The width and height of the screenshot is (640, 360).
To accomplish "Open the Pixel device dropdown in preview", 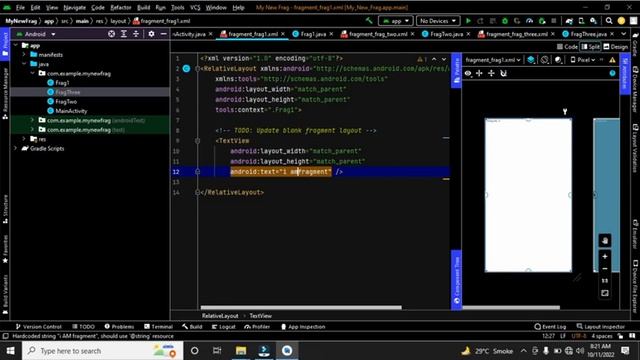I will pos(582,60).
